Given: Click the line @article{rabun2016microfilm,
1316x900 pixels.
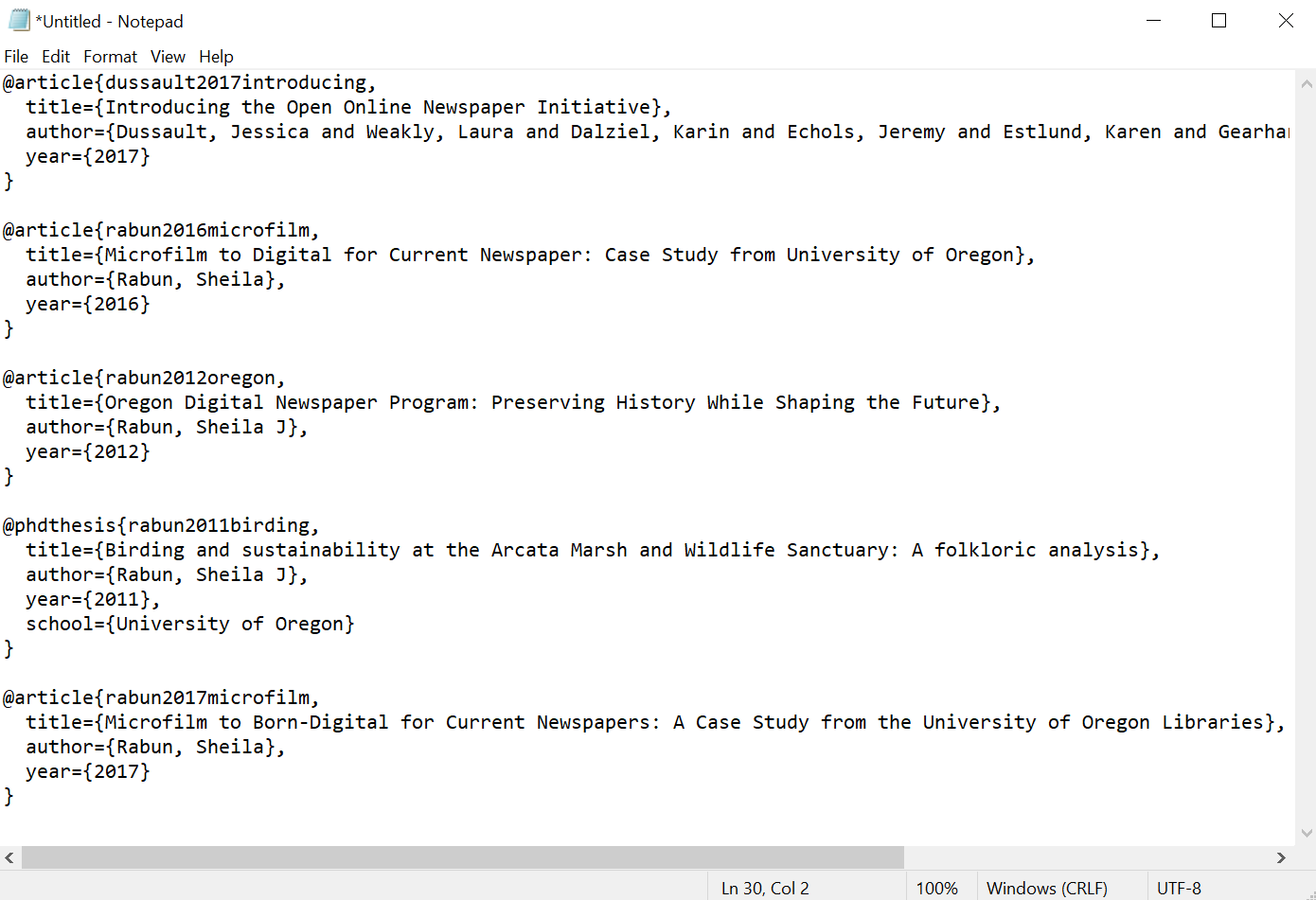Looking at the screenshot, I should pyautogui.click(x=161, y=230).
